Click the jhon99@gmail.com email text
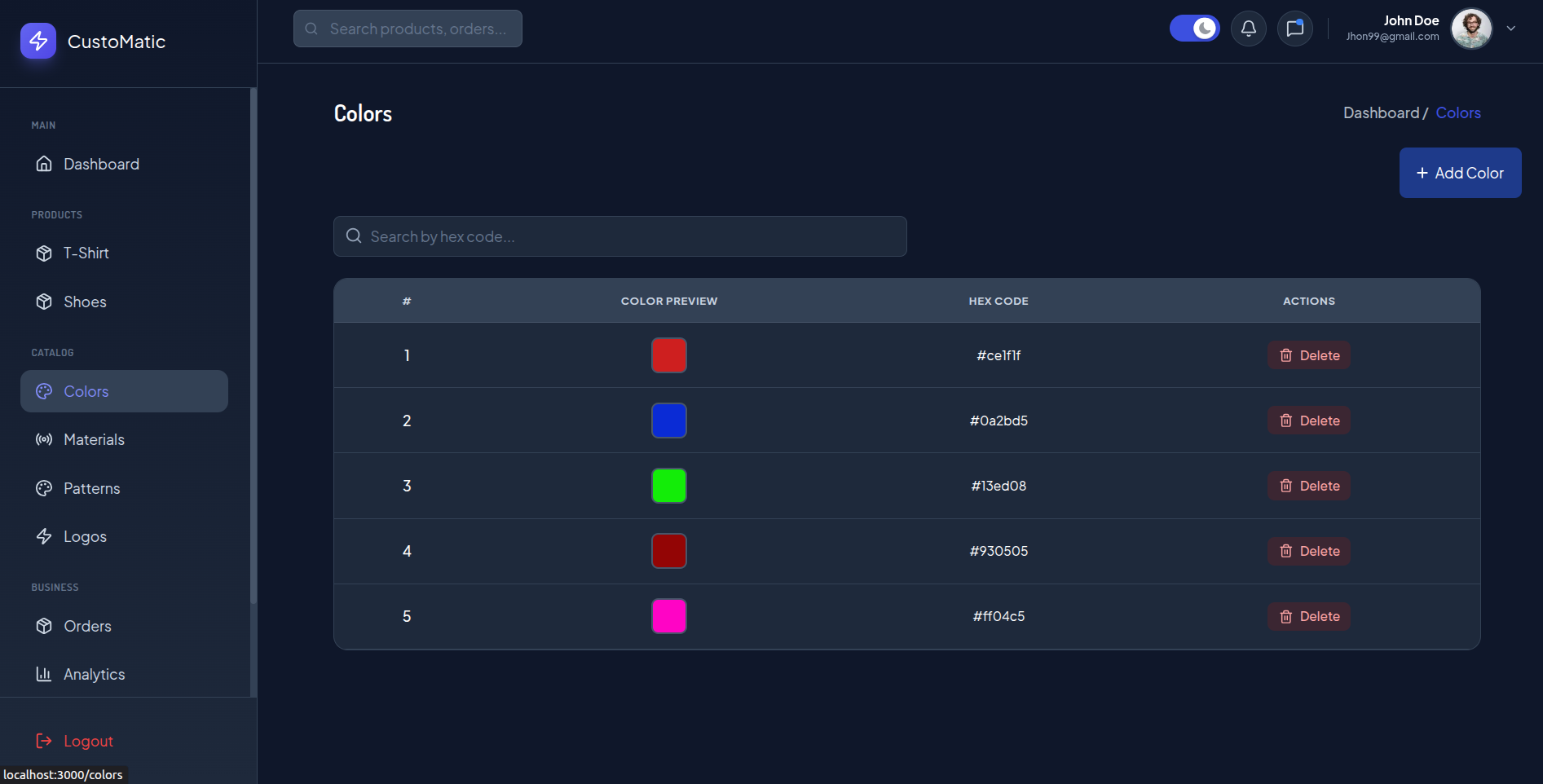The image size is (1543, 784). [1392, 37]
